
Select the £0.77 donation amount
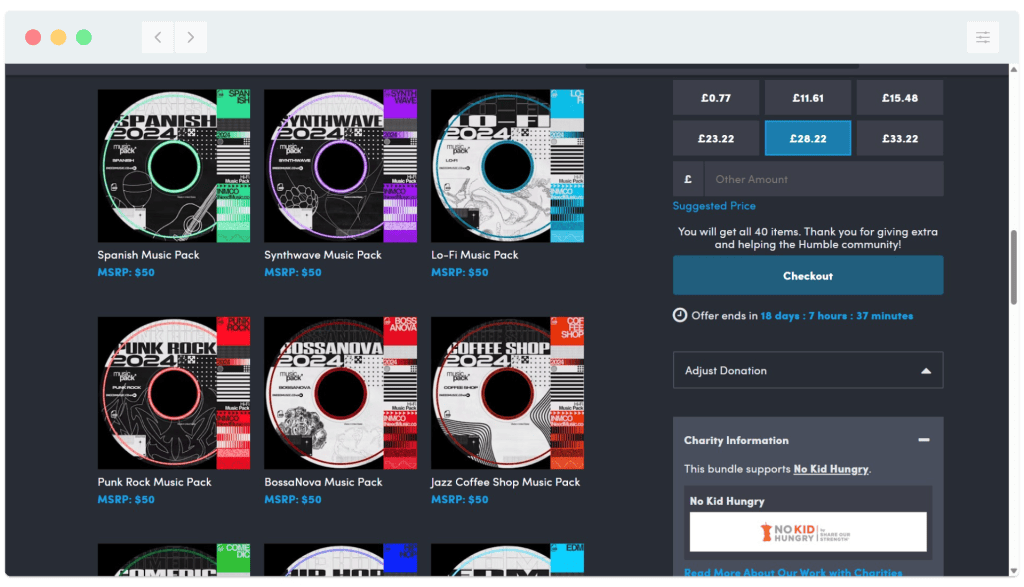point(716,97)
